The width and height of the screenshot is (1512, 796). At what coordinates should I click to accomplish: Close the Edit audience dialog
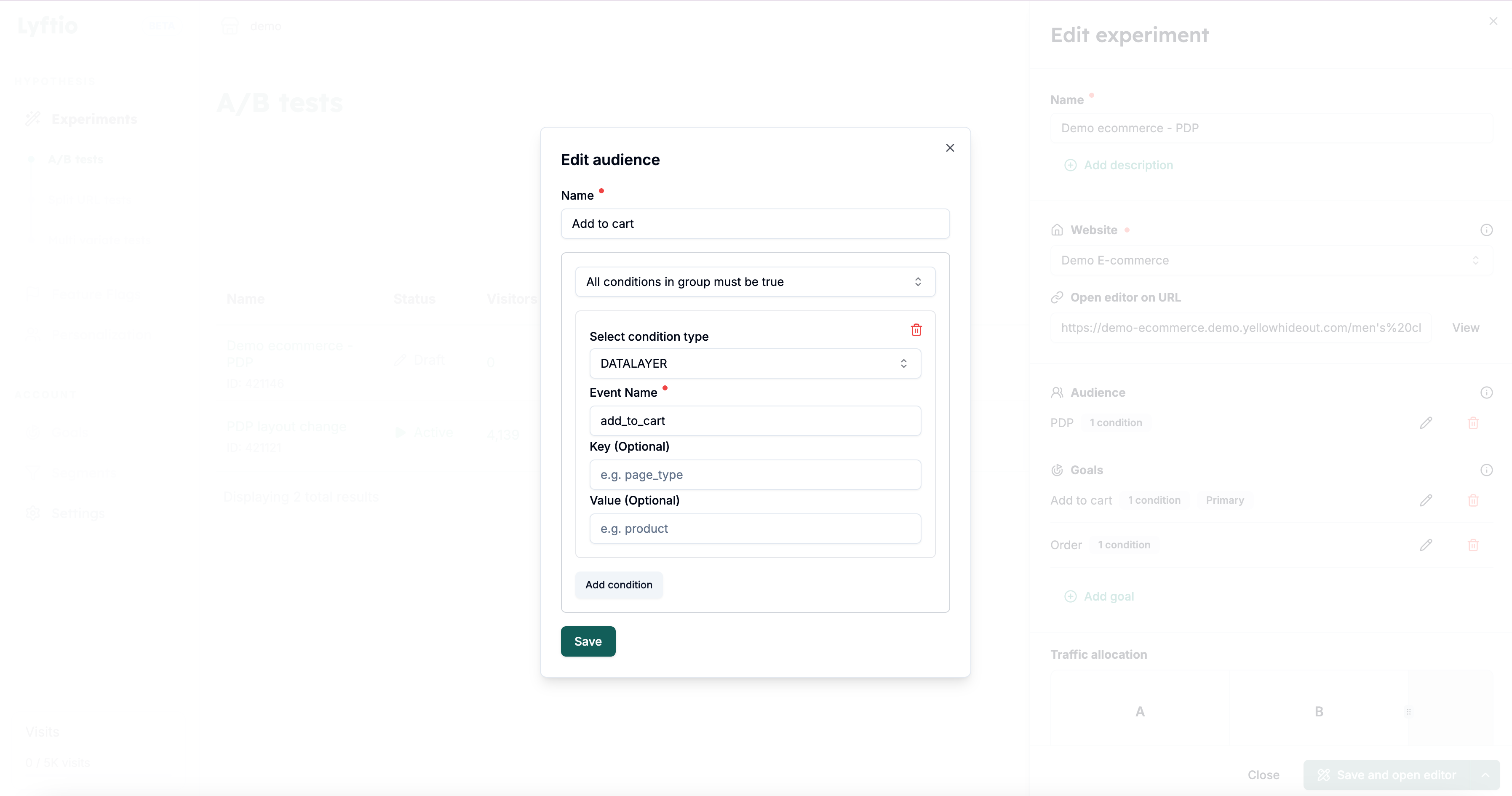coord(950,148)
